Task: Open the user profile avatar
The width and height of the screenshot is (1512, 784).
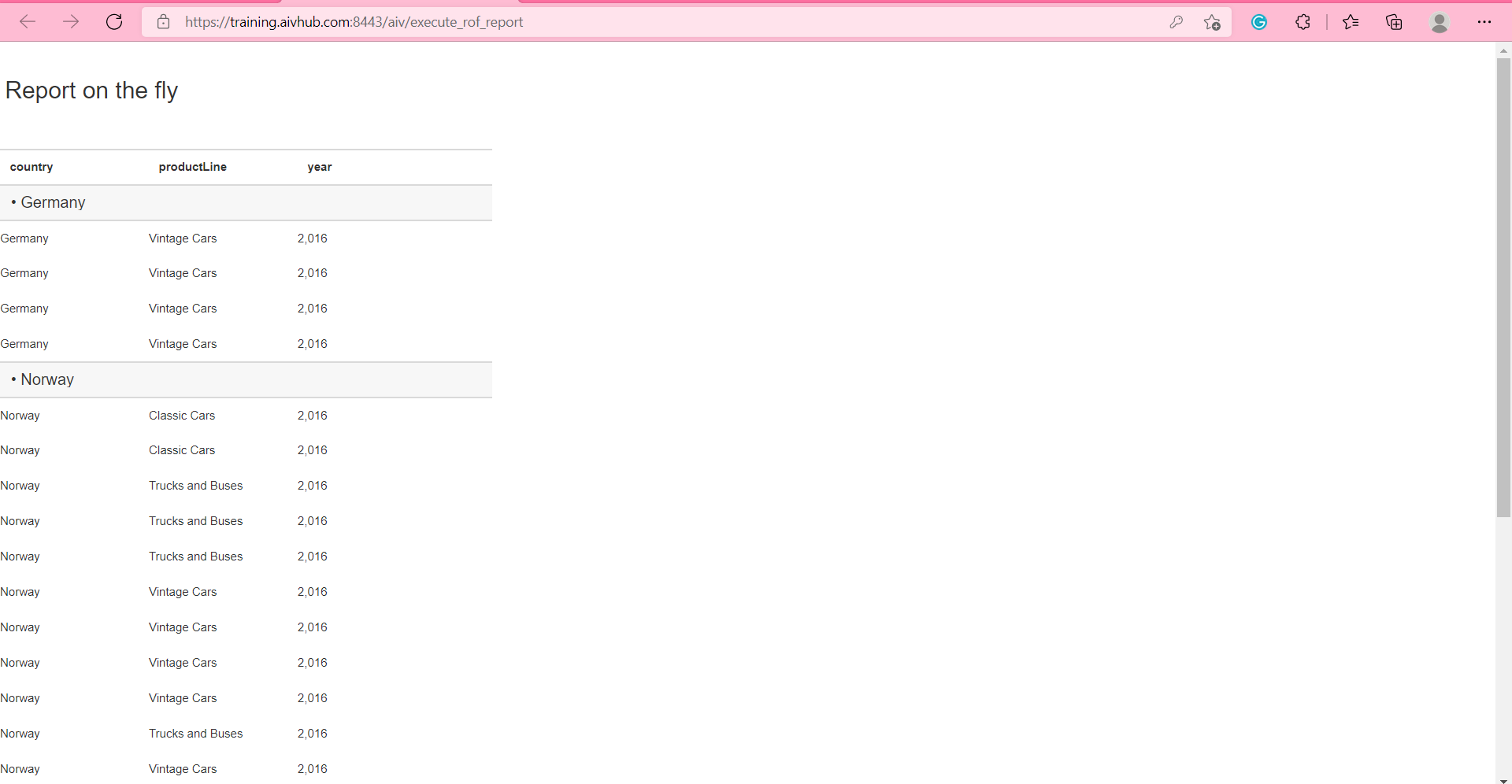Action: pos(1440,22)
